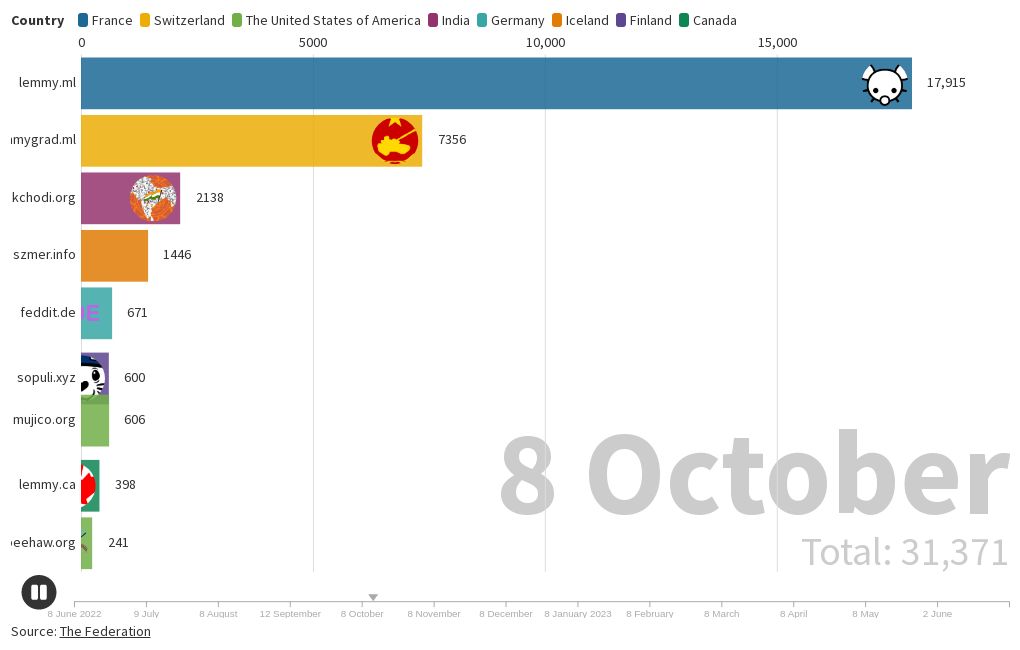Click the lemmy.ca row label
Viewport: 1020px width, 650px height.
[47, 485]
